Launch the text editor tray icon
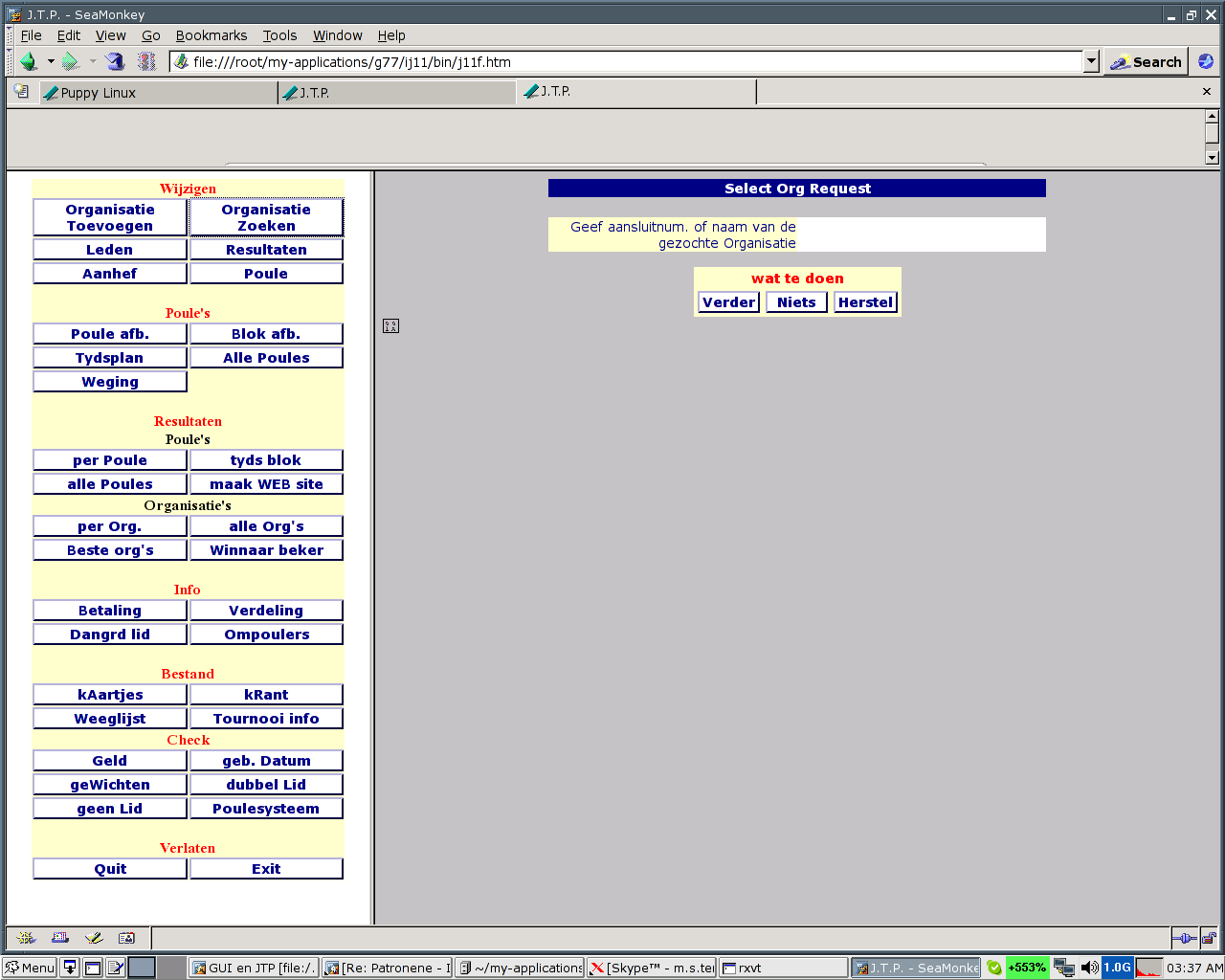 [x=116, y=968]
